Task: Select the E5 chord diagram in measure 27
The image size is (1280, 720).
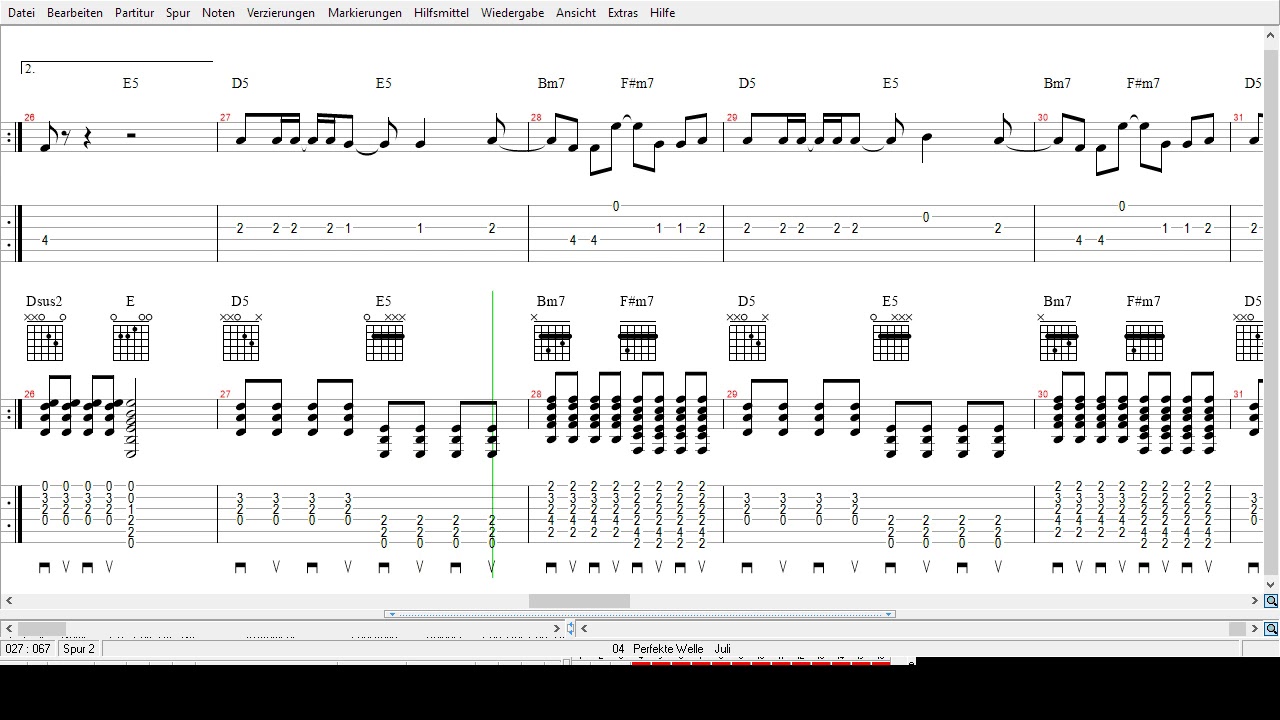Action: (x=384, y=337)
